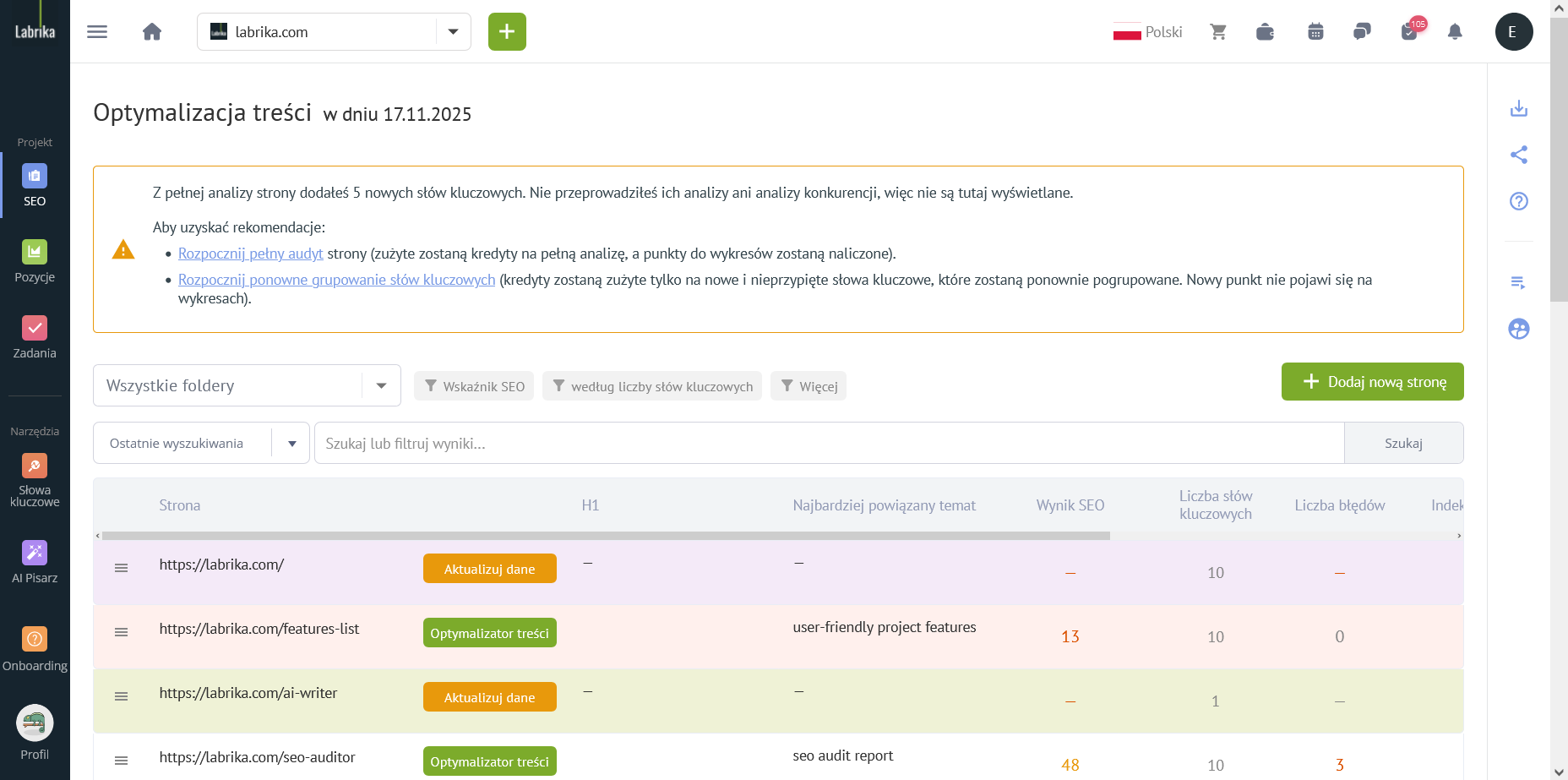Open Pozycje in the left sidebar
The height and width of the screenshot is (780, 1568).
35,261
